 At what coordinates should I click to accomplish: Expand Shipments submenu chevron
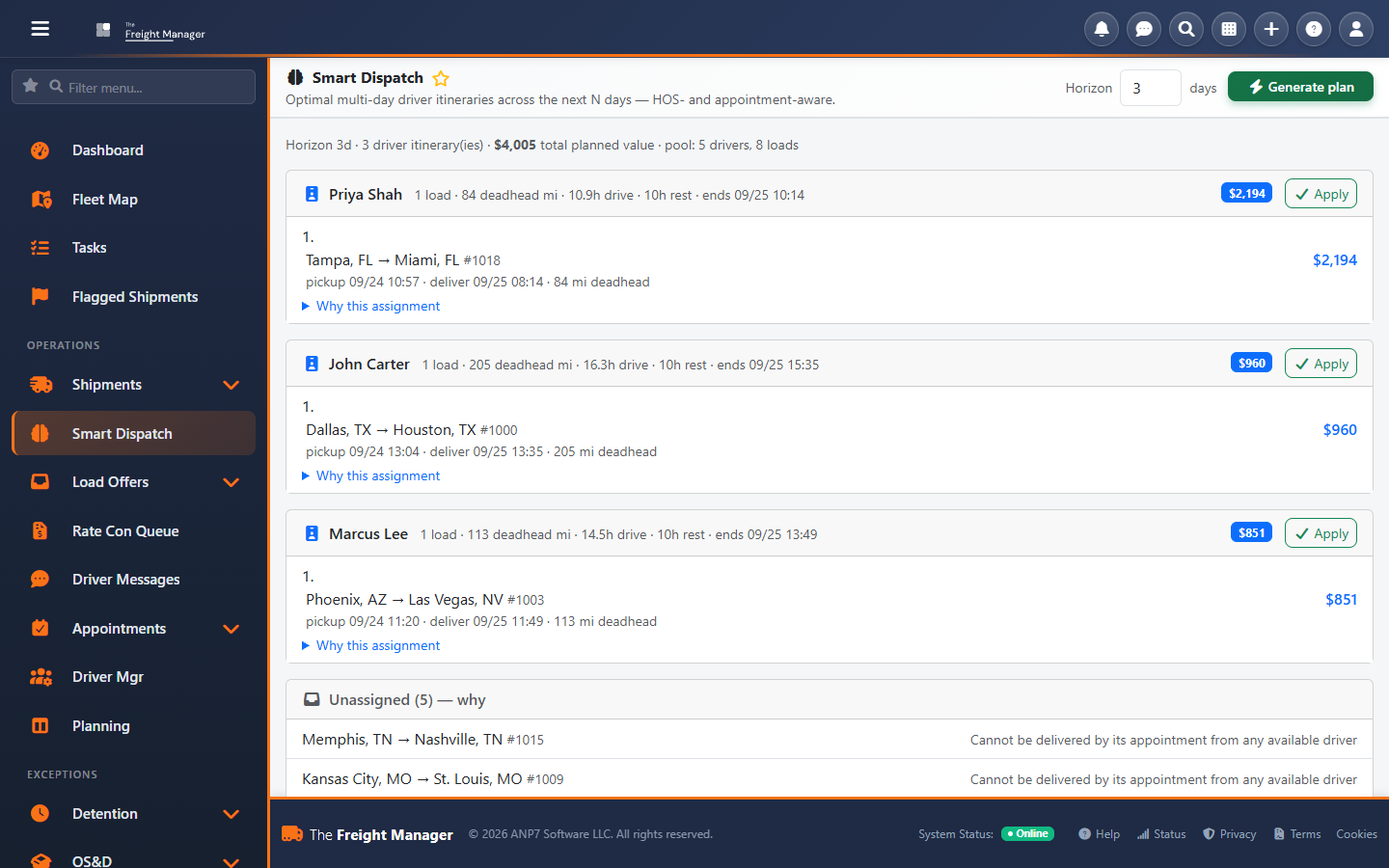pyautogui.click(x=231, y=385)
